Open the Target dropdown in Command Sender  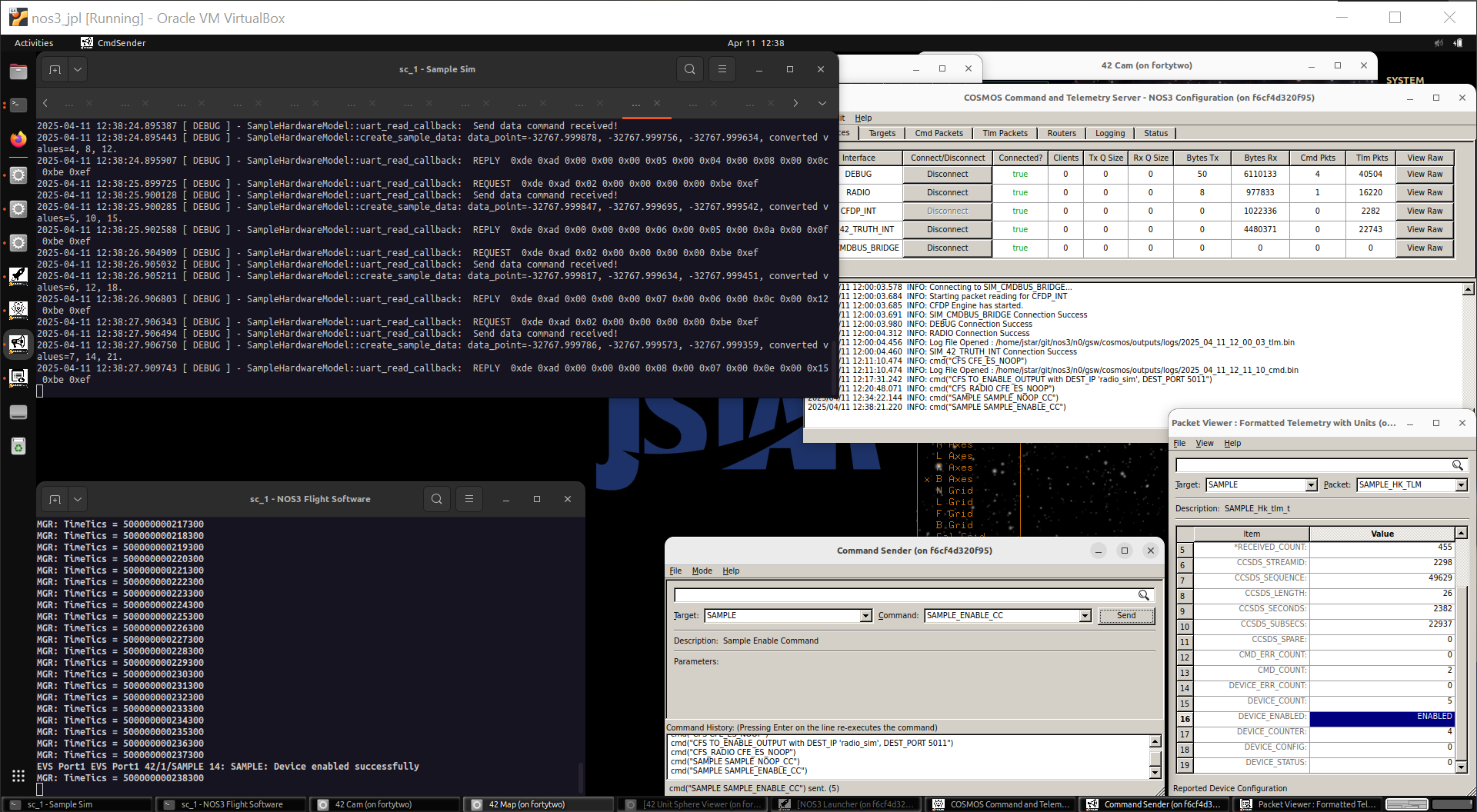[x=865, y=616]
